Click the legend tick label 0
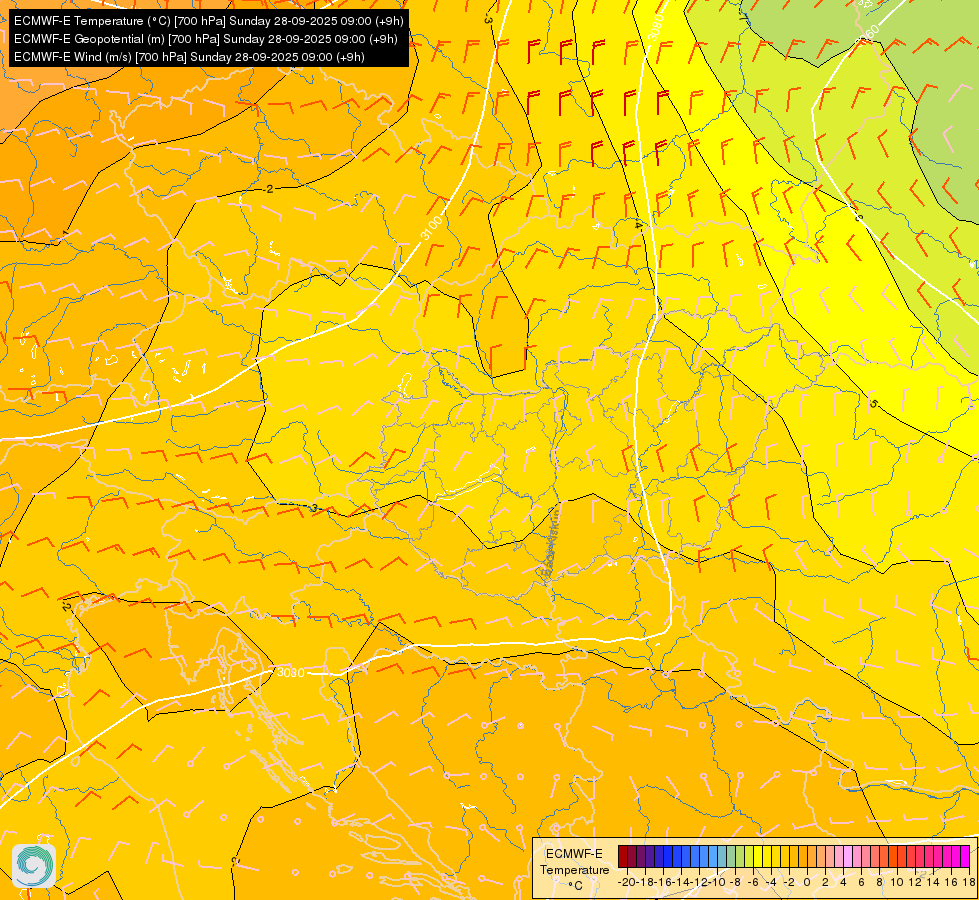979x900 pixels. [x=807, y=883]
